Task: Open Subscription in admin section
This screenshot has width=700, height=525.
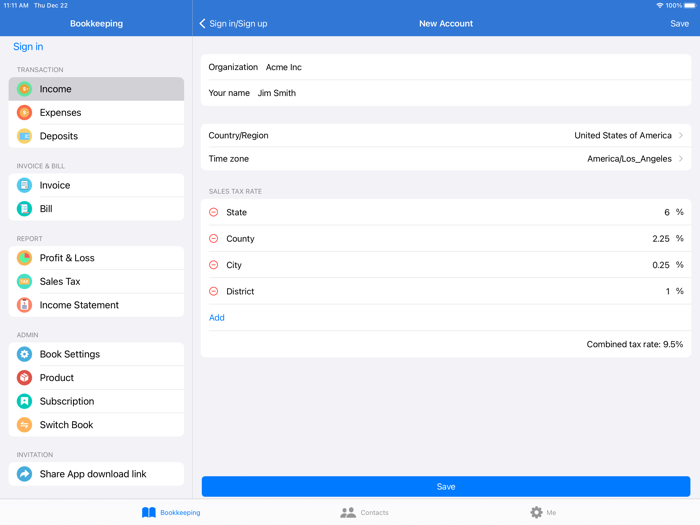Action: (x=96, y=401)
